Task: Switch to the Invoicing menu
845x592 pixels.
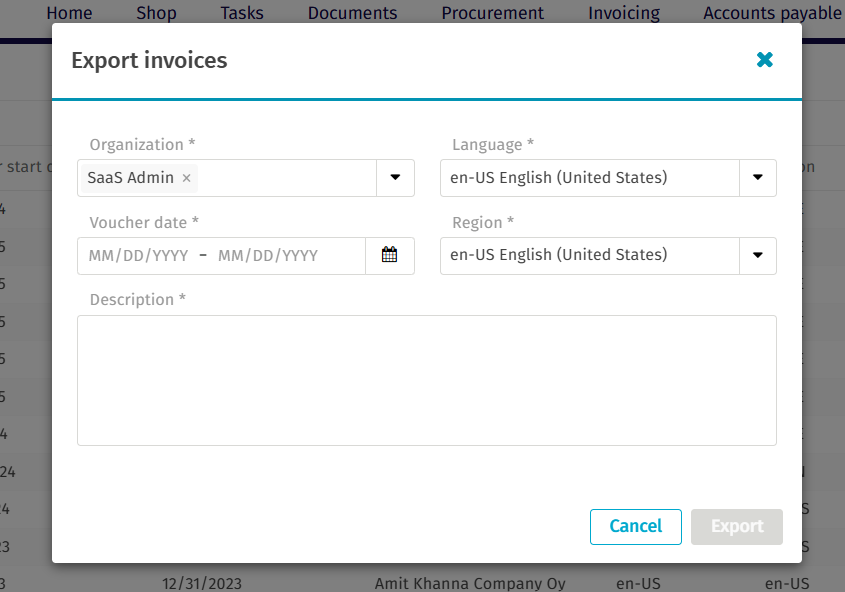Action: tap(624, 13)
